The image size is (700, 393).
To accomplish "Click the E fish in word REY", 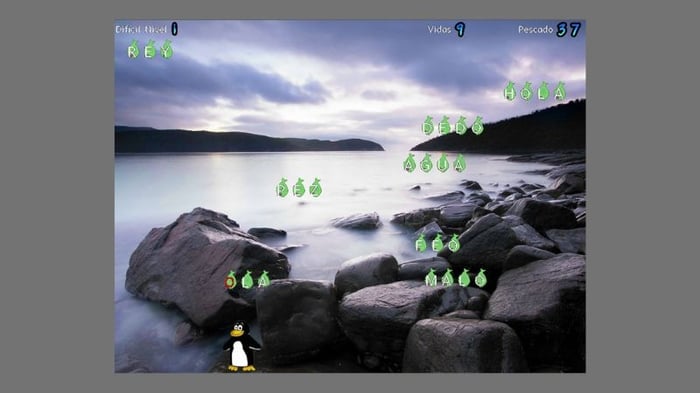I will [x=150, y=50].
